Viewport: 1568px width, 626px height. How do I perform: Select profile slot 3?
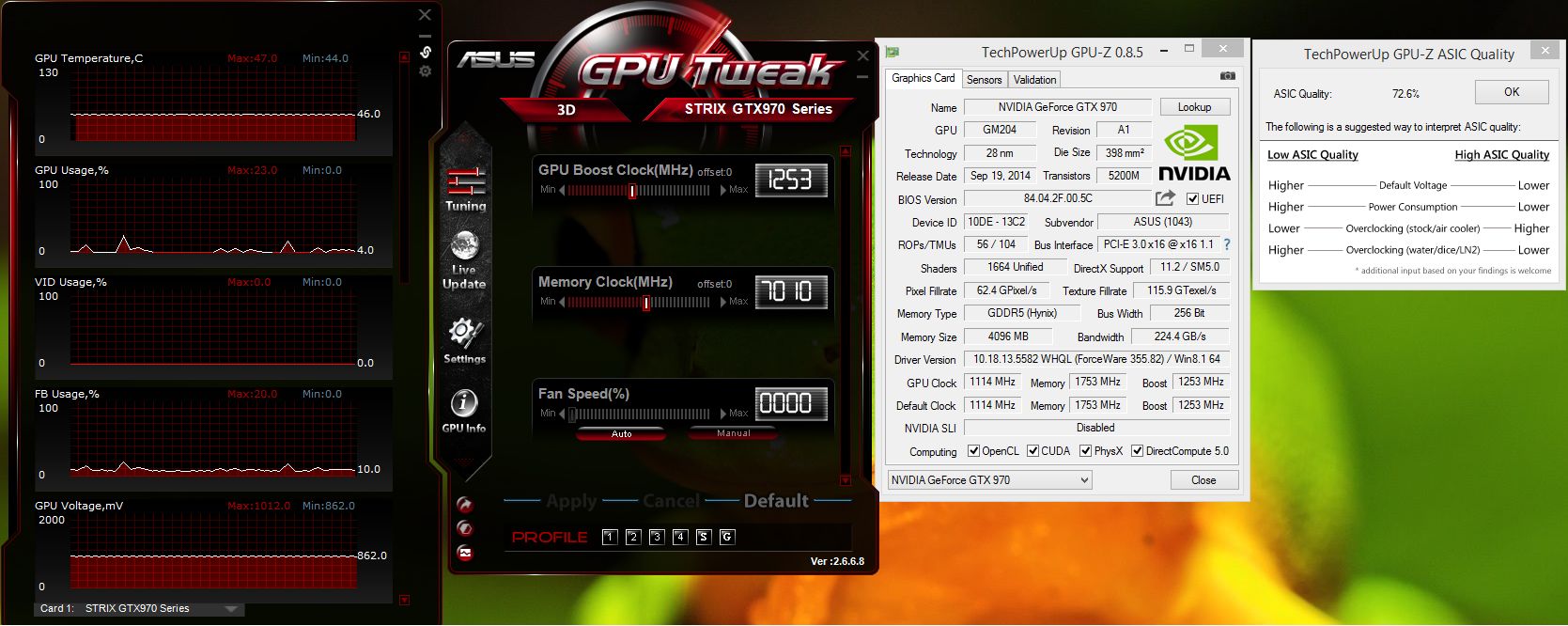point(657,537)
